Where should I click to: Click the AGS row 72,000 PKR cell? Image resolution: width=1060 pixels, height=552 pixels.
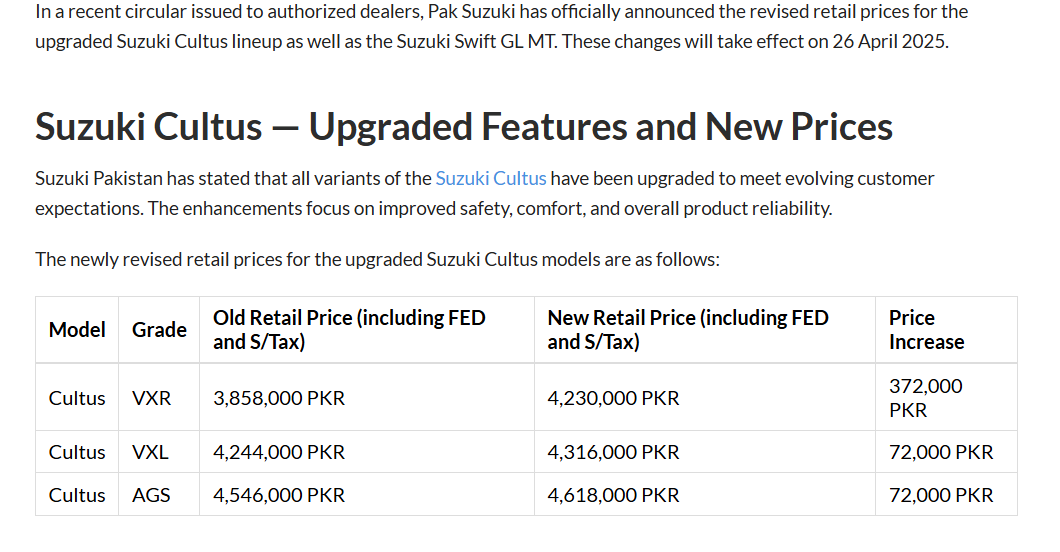(x=946, y=495)
